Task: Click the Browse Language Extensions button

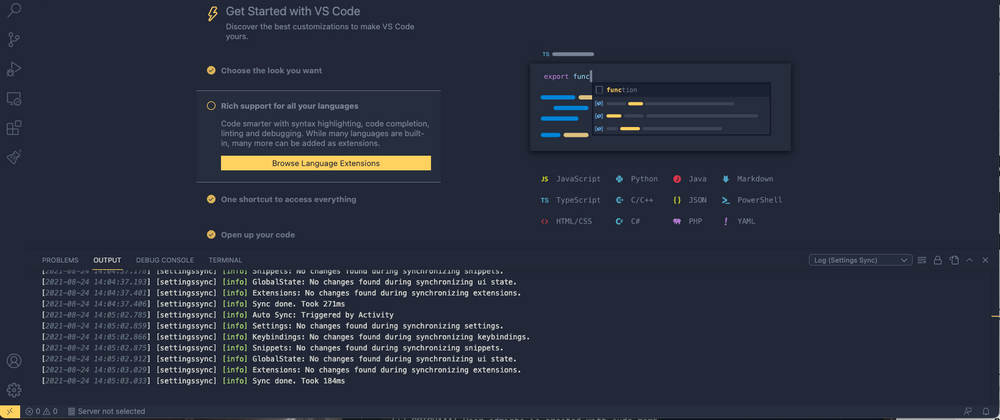Action: pyautogui.click(x=326, y=163)
